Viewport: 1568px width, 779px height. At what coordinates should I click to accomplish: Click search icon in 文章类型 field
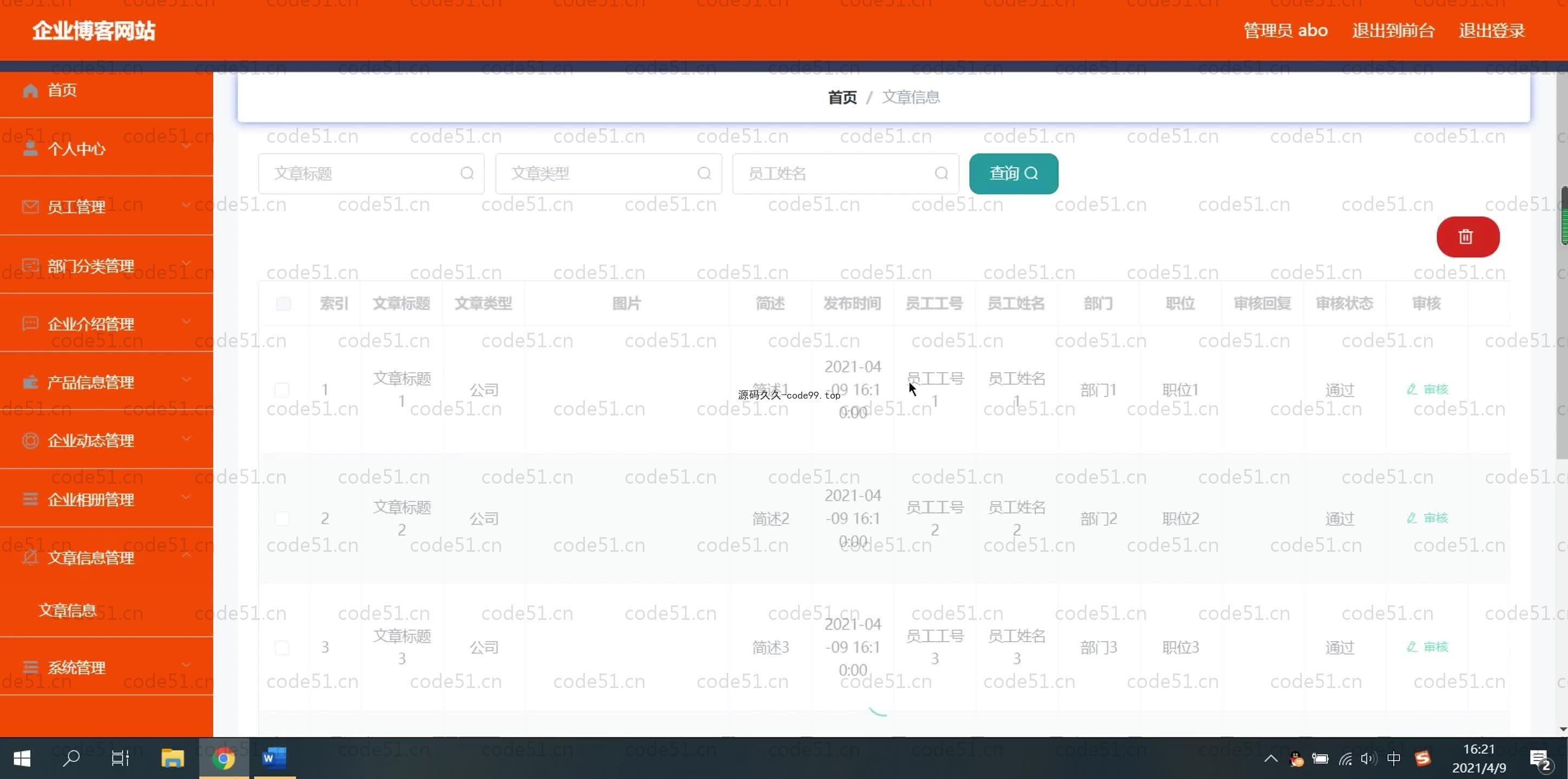[703, 174]
